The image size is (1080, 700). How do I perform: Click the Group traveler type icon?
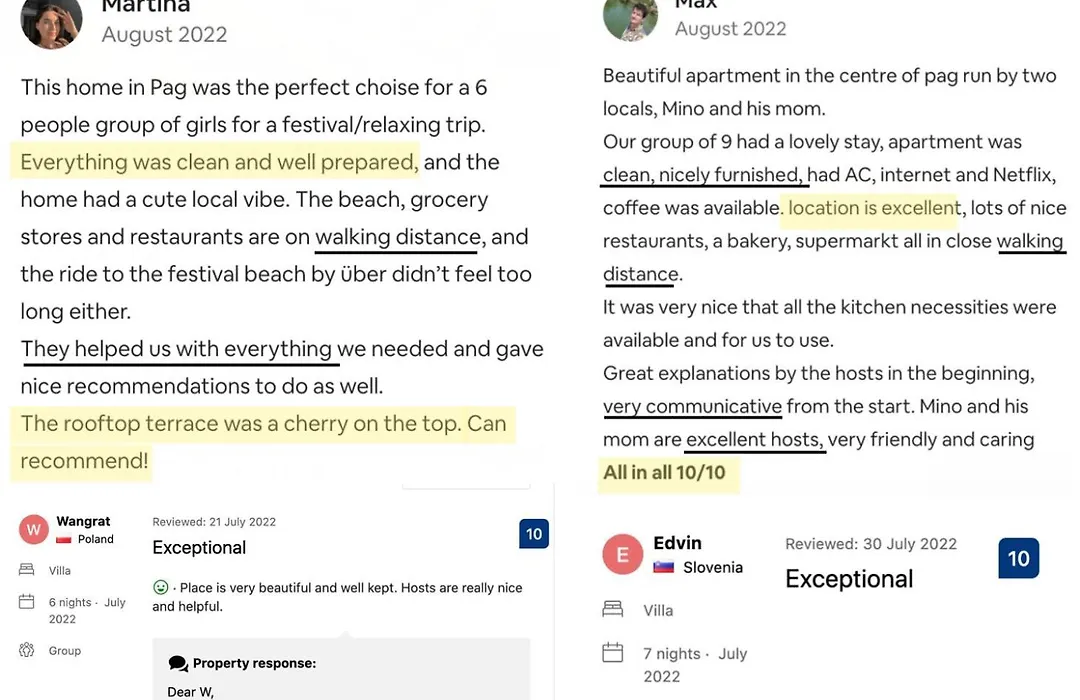(26, 650)
